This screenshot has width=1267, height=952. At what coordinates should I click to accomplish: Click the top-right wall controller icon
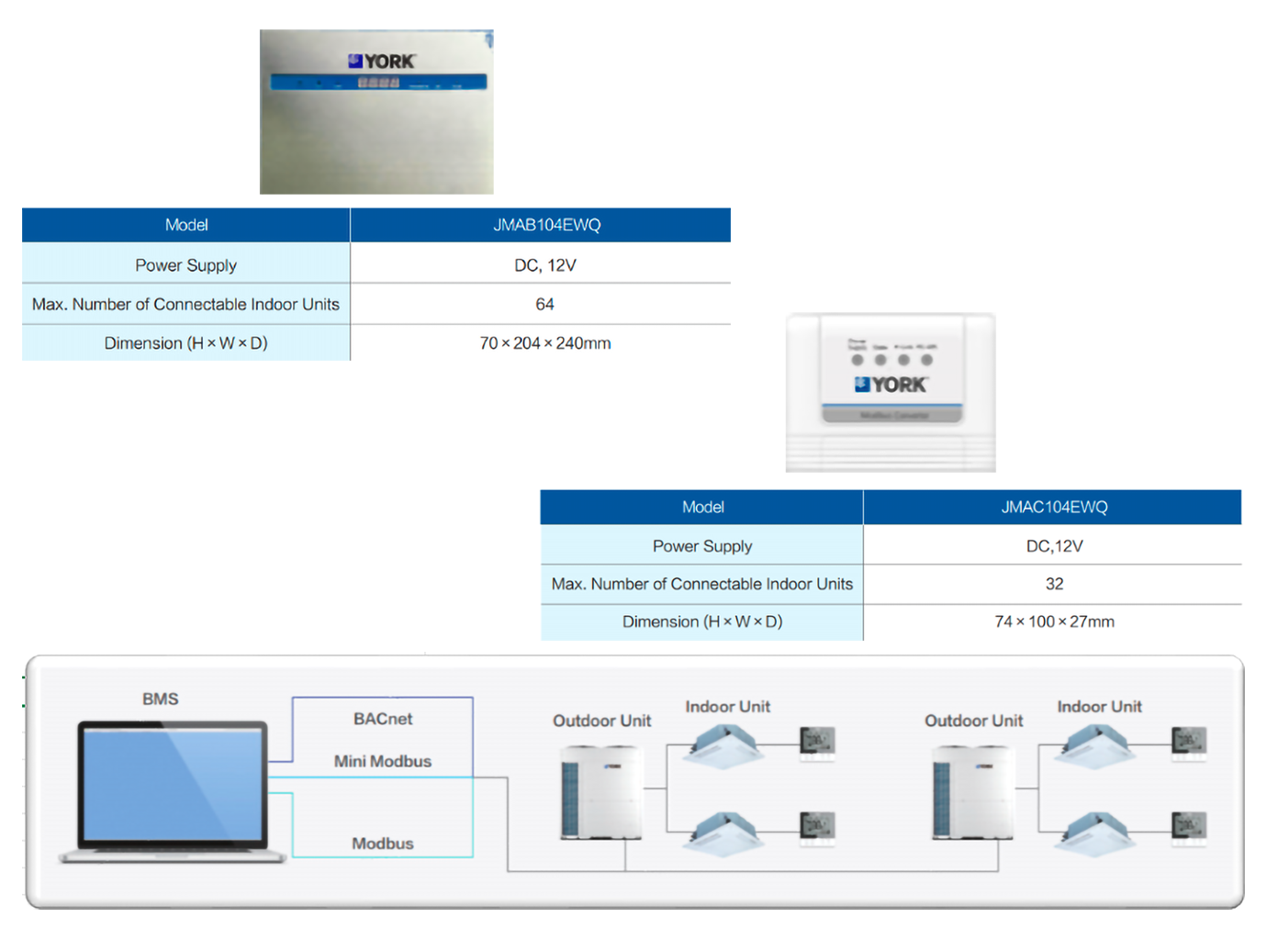[1188, 742]
